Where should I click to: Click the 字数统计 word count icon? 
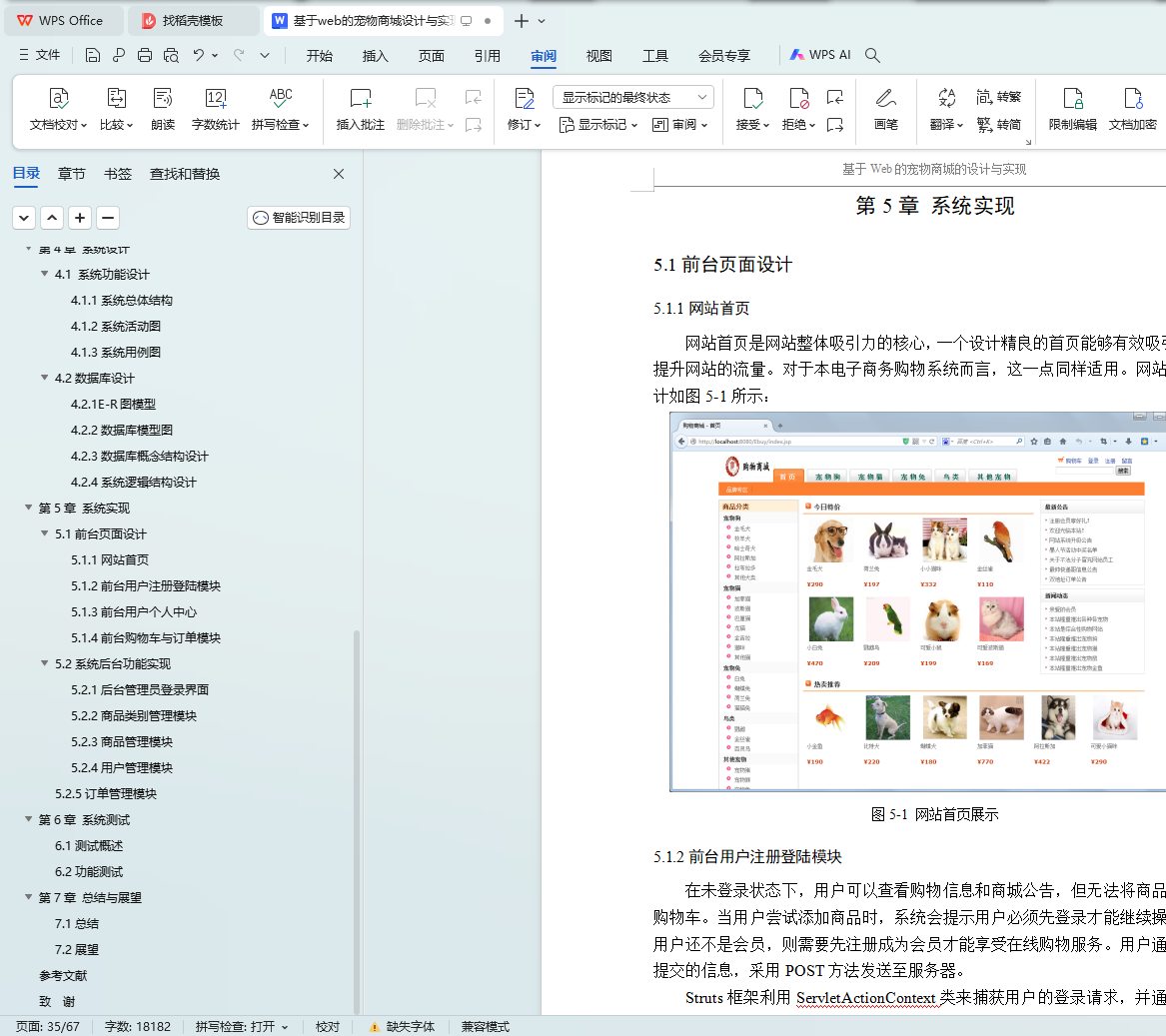216,98
